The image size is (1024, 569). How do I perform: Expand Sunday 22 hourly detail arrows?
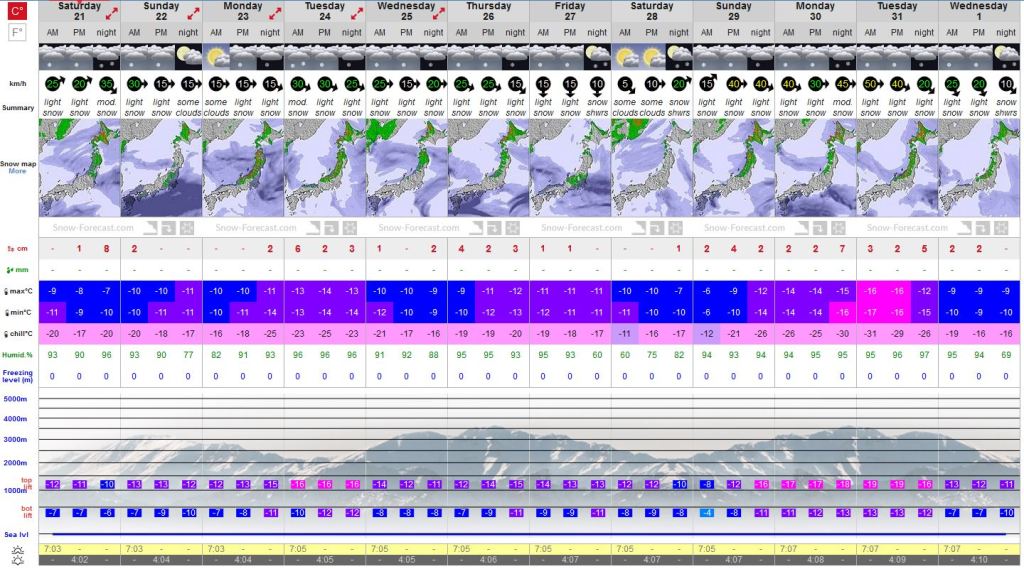click(x=191, y=12)
